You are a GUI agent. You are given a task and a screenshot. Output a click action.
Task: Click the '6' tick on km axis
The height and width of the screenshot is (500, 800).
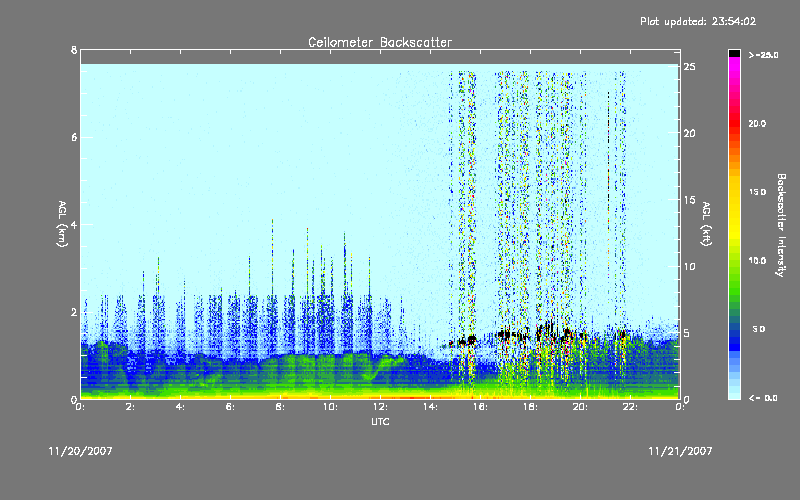pos(74,137)
